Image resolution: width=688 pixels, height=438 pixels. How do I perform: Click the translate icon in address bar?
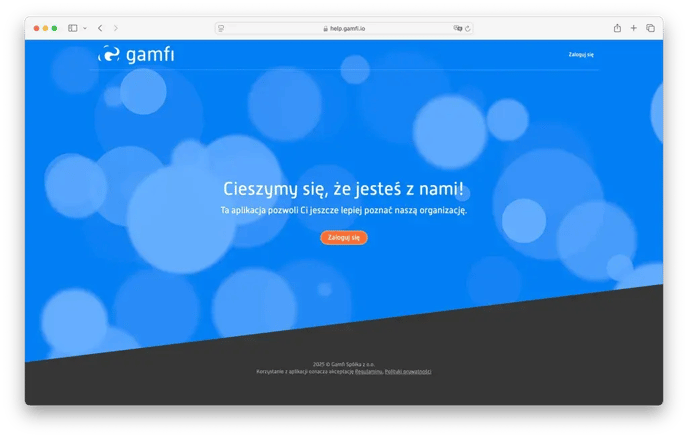458,28
